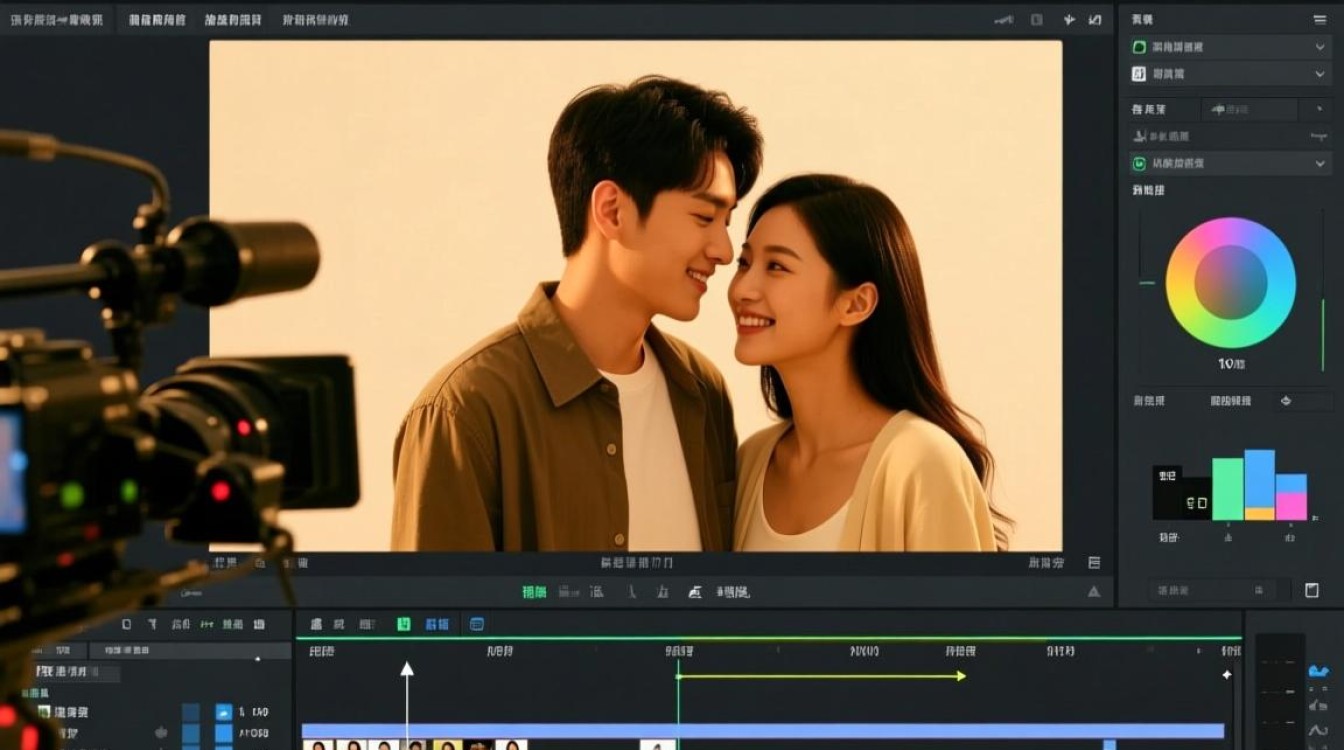Open the fourth tab in the top tab bar
1344x750 pixels.
click(x=315, y=20)
